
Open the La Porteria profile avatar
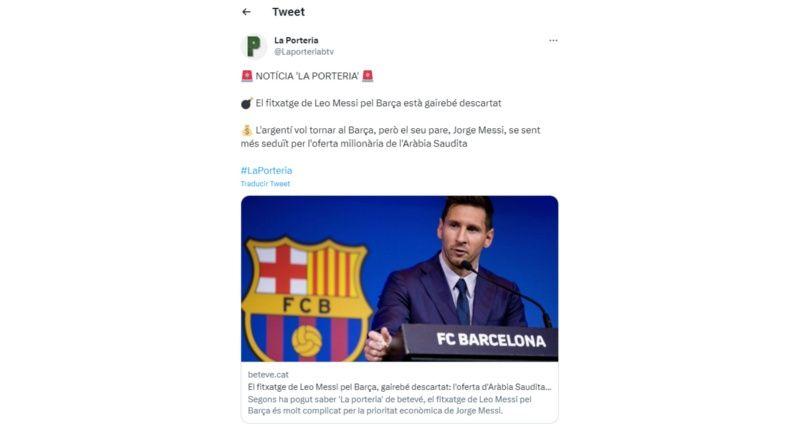point(254,46)
